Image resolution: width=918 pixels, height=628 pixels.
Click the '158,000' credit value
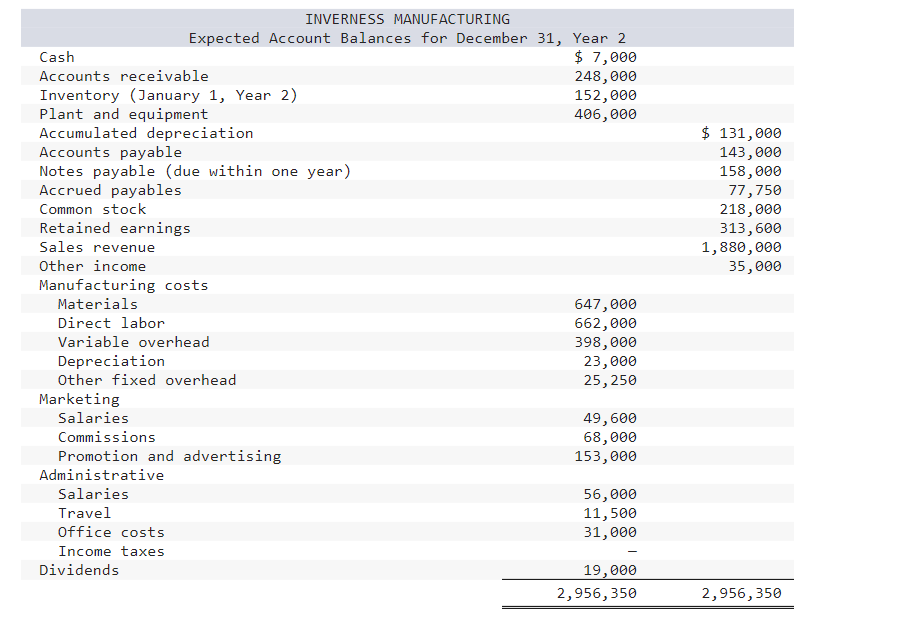[x=751, y=171]
